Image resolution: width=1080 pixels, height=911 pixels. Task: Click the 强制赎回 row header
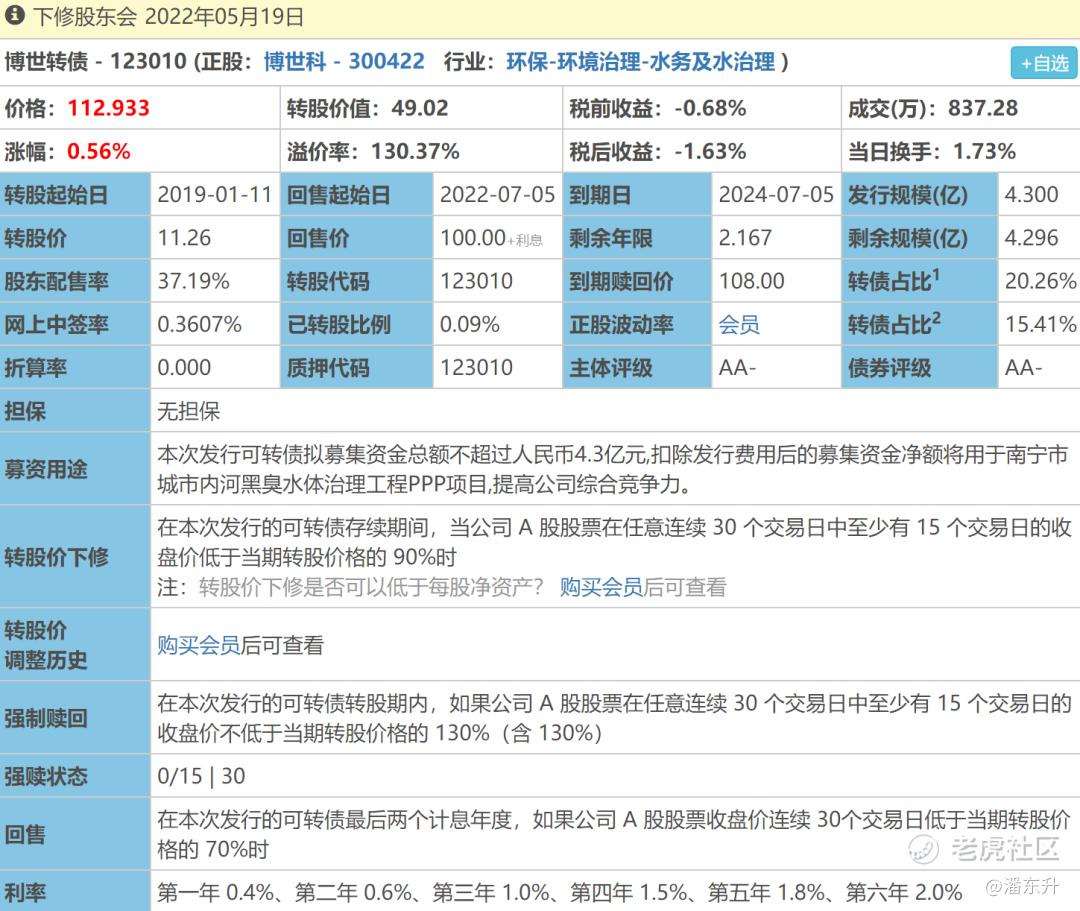[x=74, y=718]
